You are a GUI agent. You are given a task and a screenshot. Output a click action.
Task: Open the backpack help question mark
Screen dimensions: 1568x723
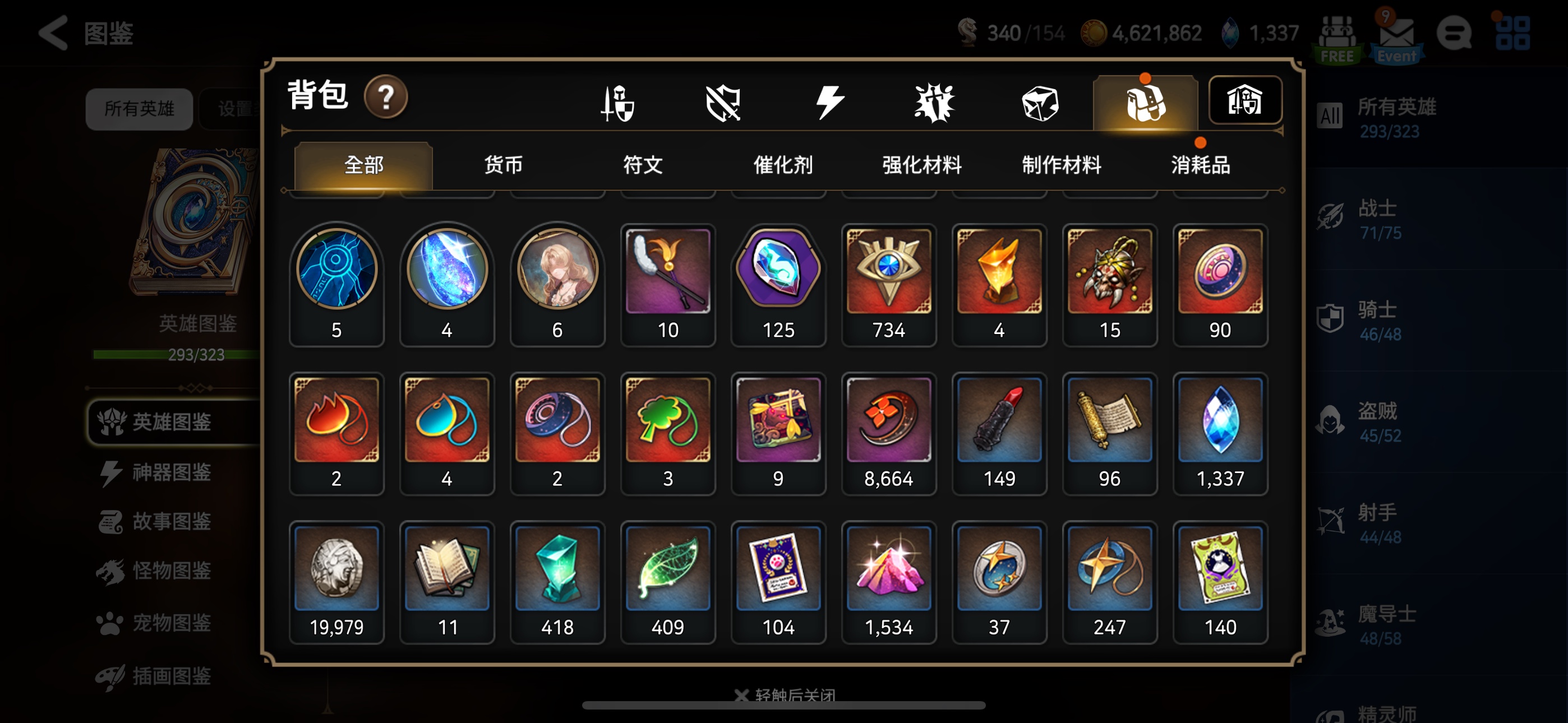385,97
